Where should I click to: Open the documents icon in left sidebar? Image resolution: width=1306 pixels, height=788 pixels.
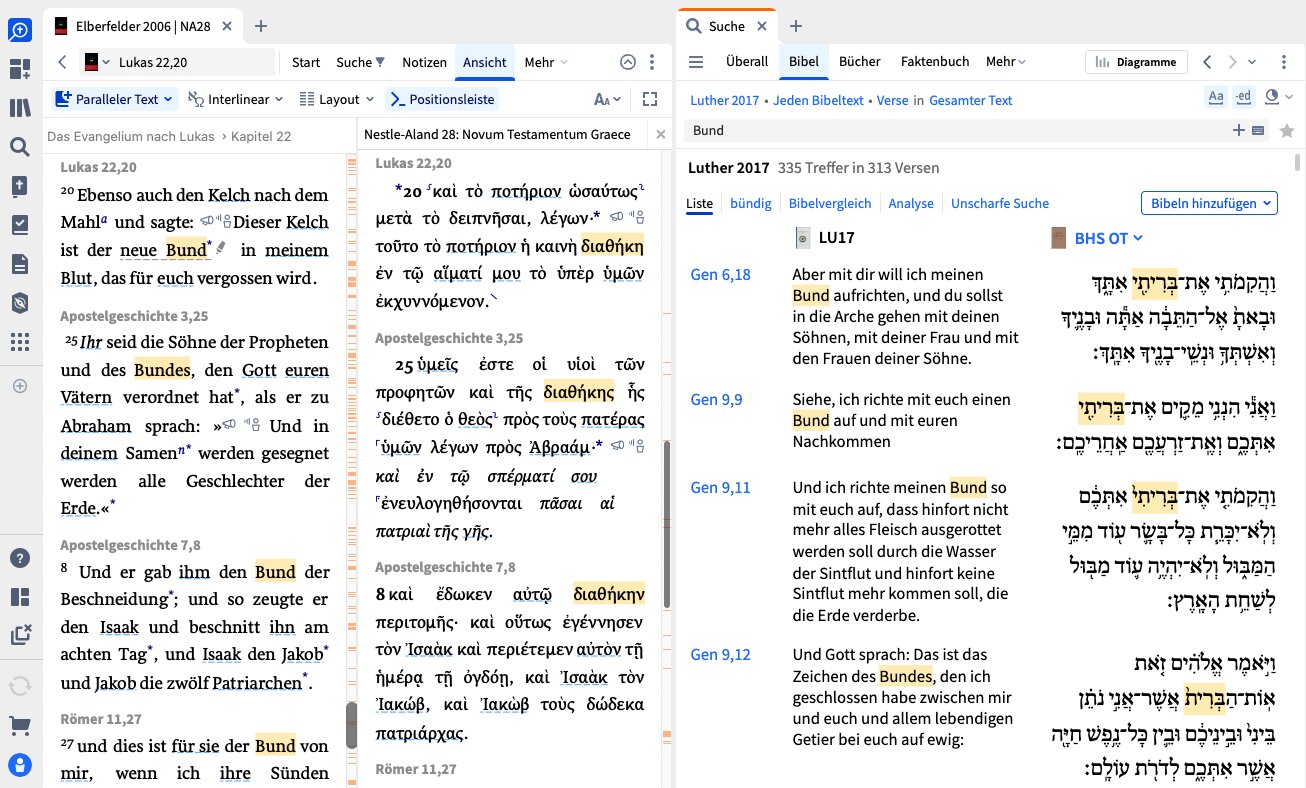tap(20, 264)
